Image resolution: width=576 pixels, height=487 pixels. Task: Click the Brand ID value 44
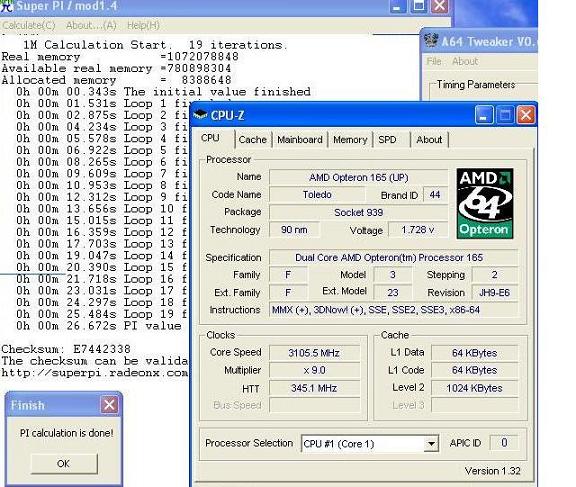pyautogui.click(x=435, y=195)
